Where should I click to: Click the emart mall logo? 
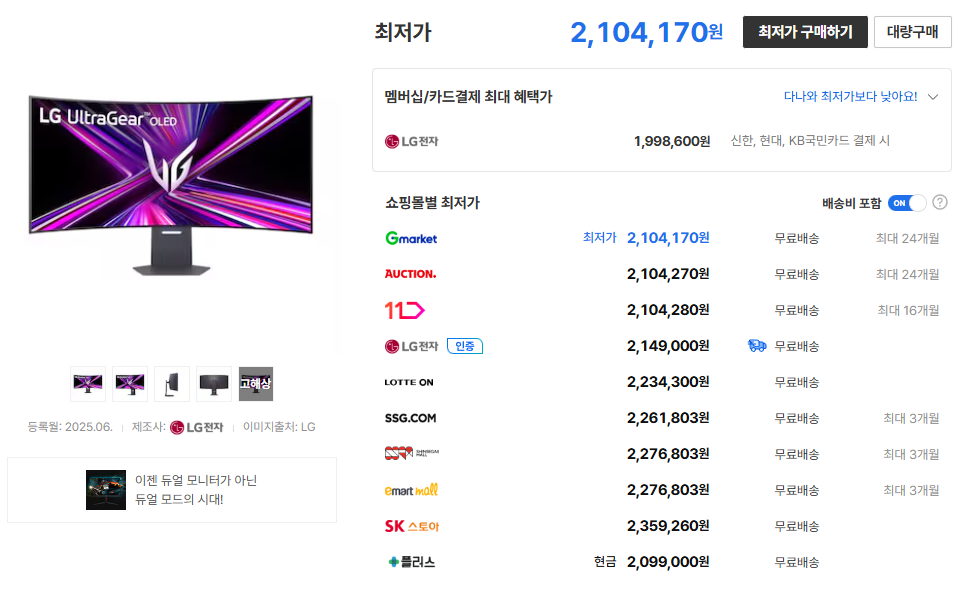click(x=411, y=490)
